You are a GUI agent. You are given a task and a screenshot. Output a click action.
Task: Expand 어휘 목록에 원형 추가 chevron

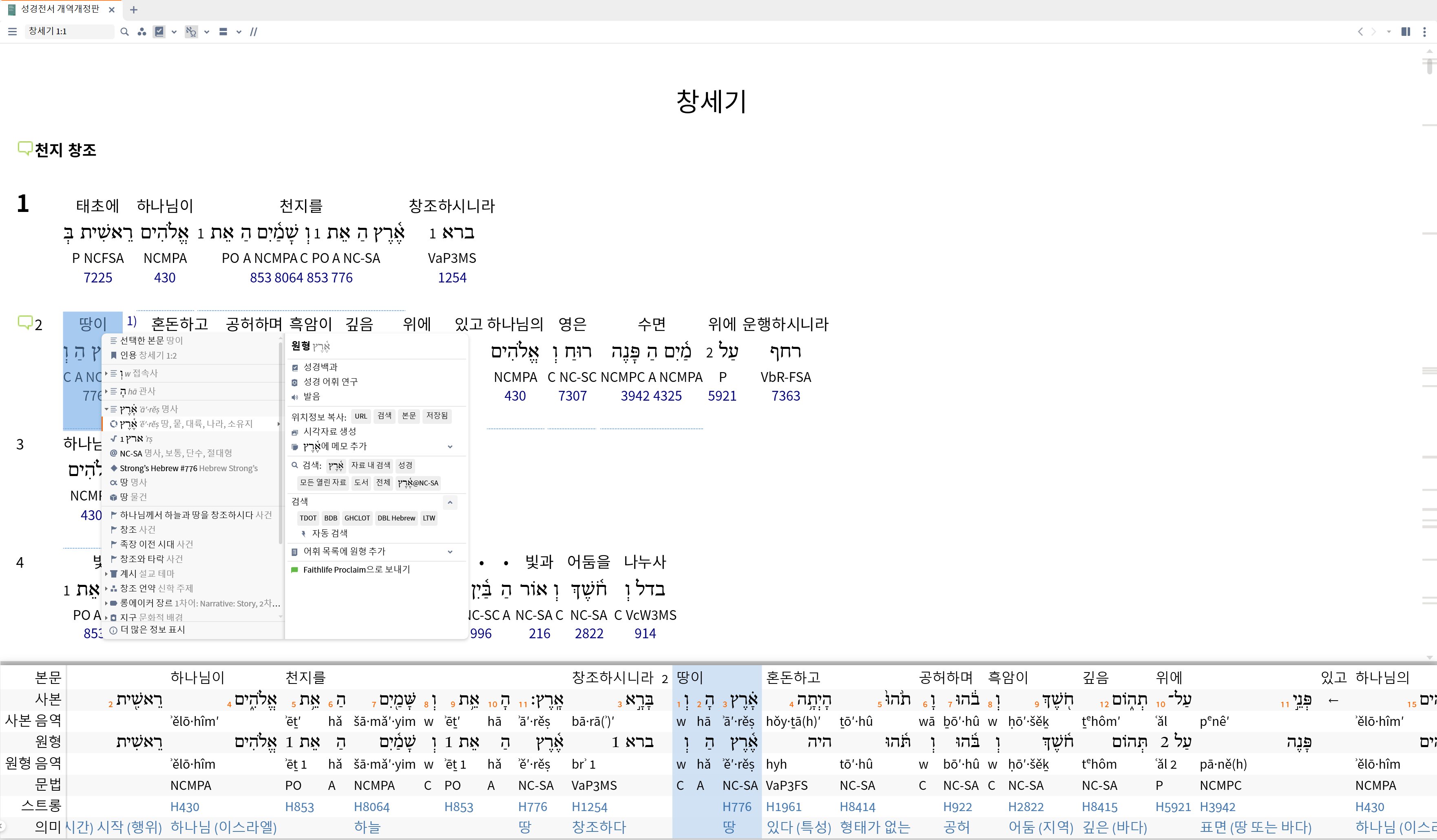(x=450, y=551)
